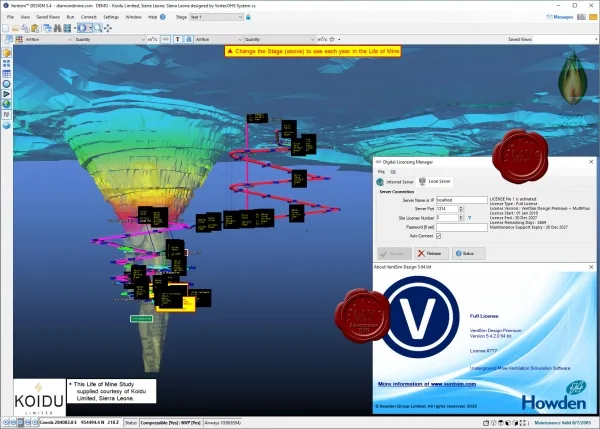Open the Stage dropdown
The image size is (600, 429).
pos(216,17)
